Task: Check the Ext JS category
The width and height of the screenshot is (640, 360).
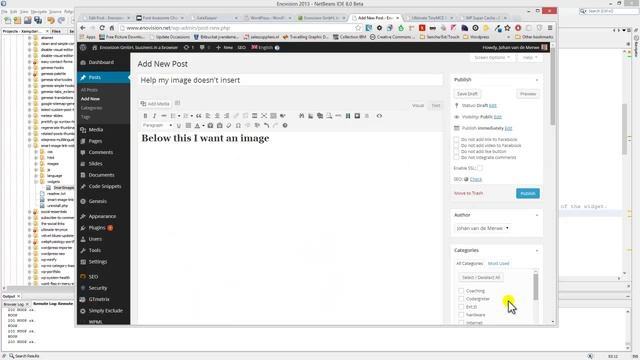Action: [461, 307]
